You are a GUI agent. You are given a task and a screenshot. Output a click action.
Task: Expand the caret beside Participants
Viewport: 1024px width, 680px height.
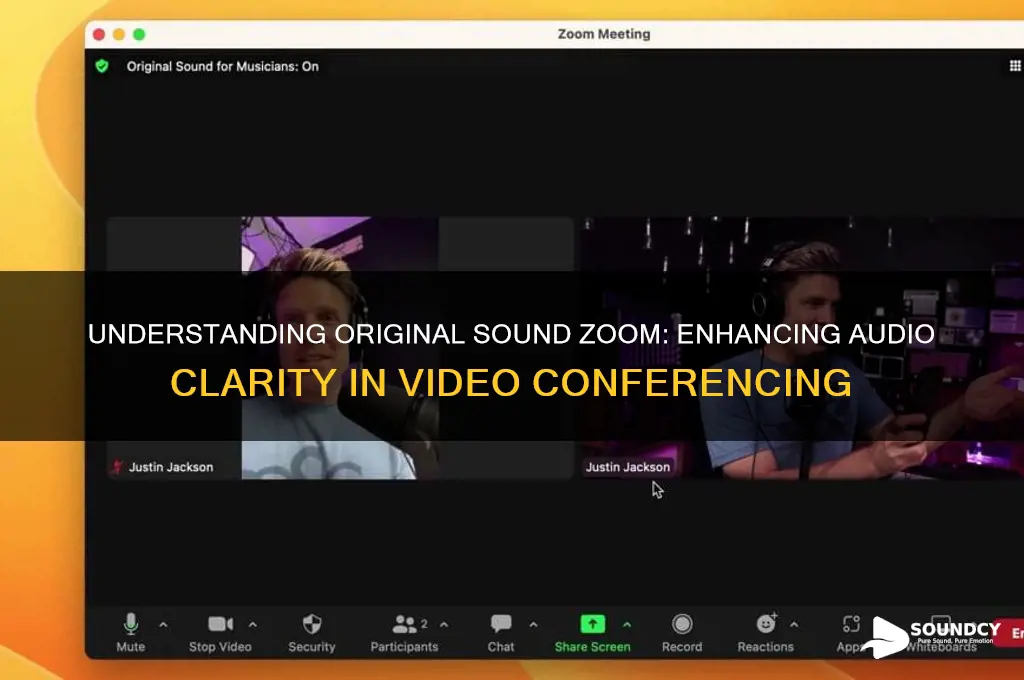[x=444, y=625]
